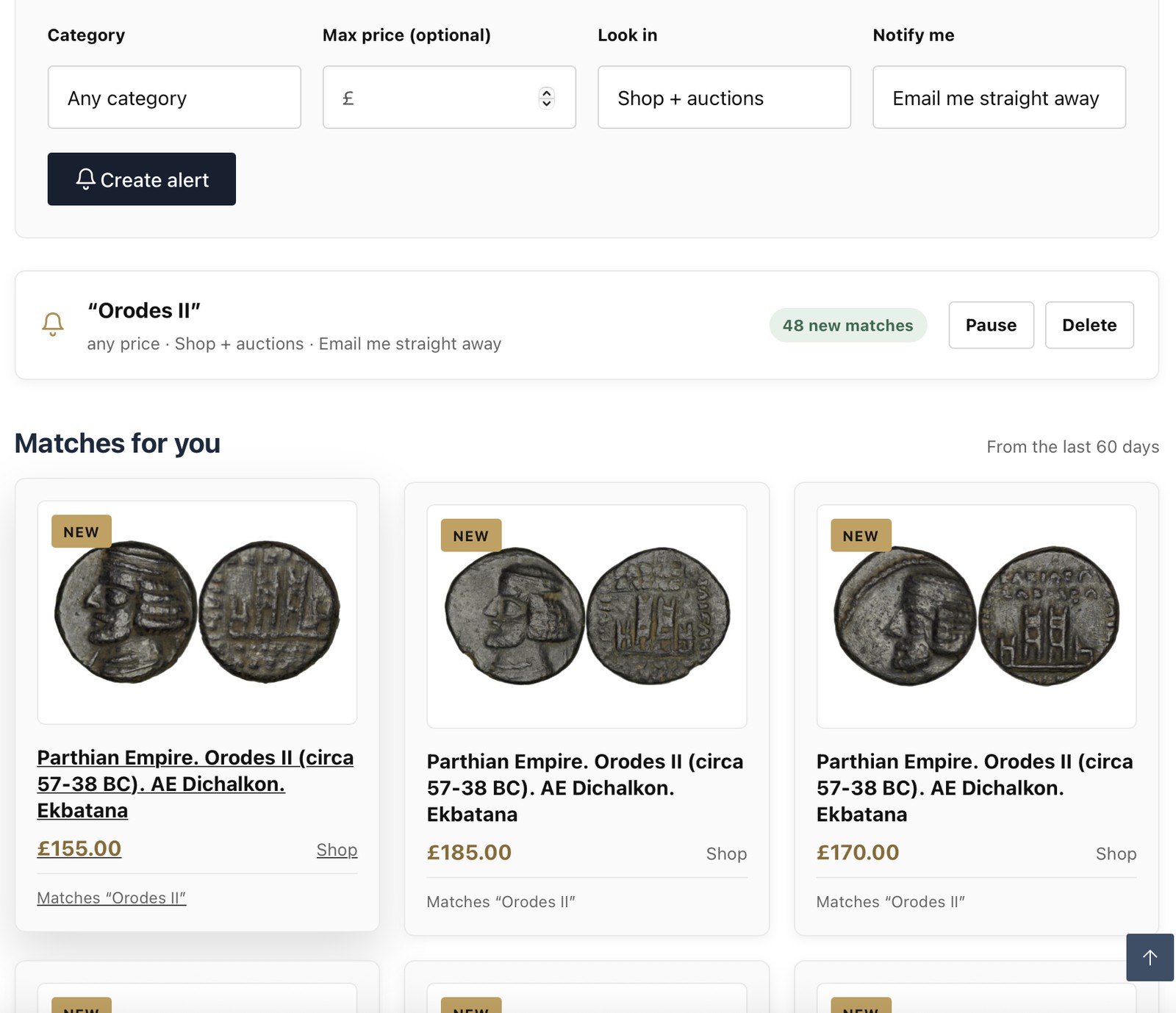Click the bell icon beside the Orodes II alert

tap(53, 324)
